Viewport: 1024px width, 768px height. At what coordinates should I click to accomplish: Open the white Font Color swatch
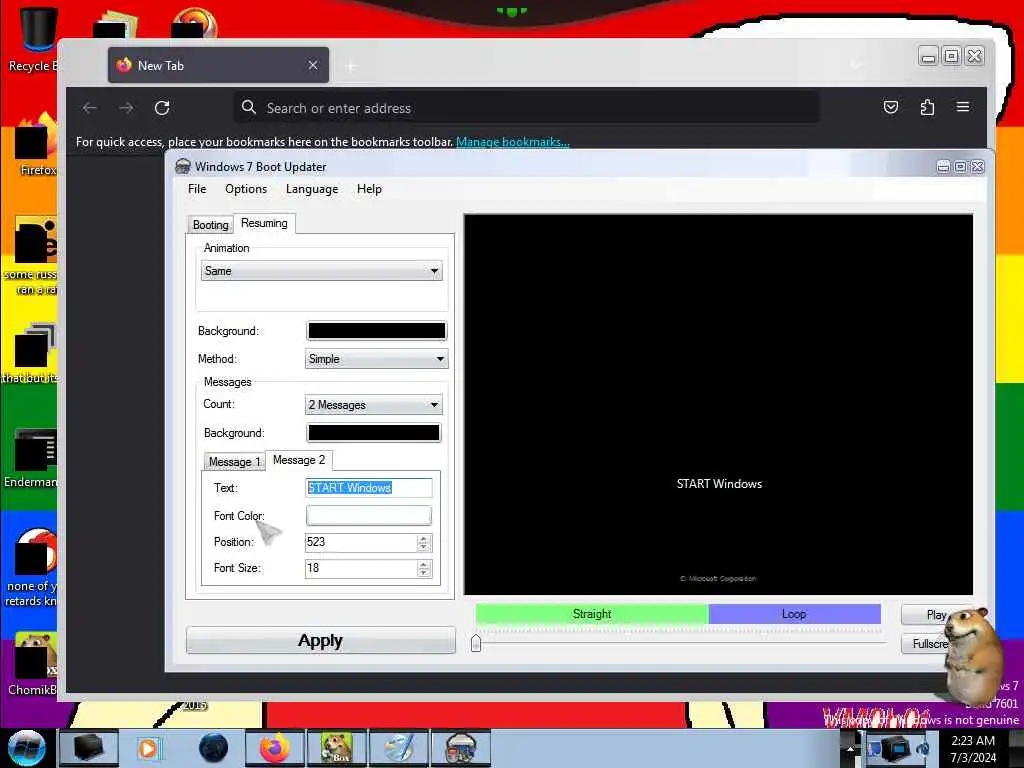tap(368, 515)
